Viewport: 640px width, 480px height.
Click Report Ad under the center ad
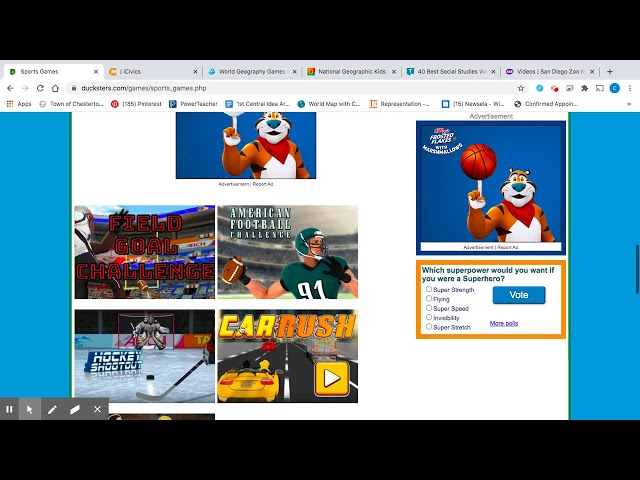point(263,184)
